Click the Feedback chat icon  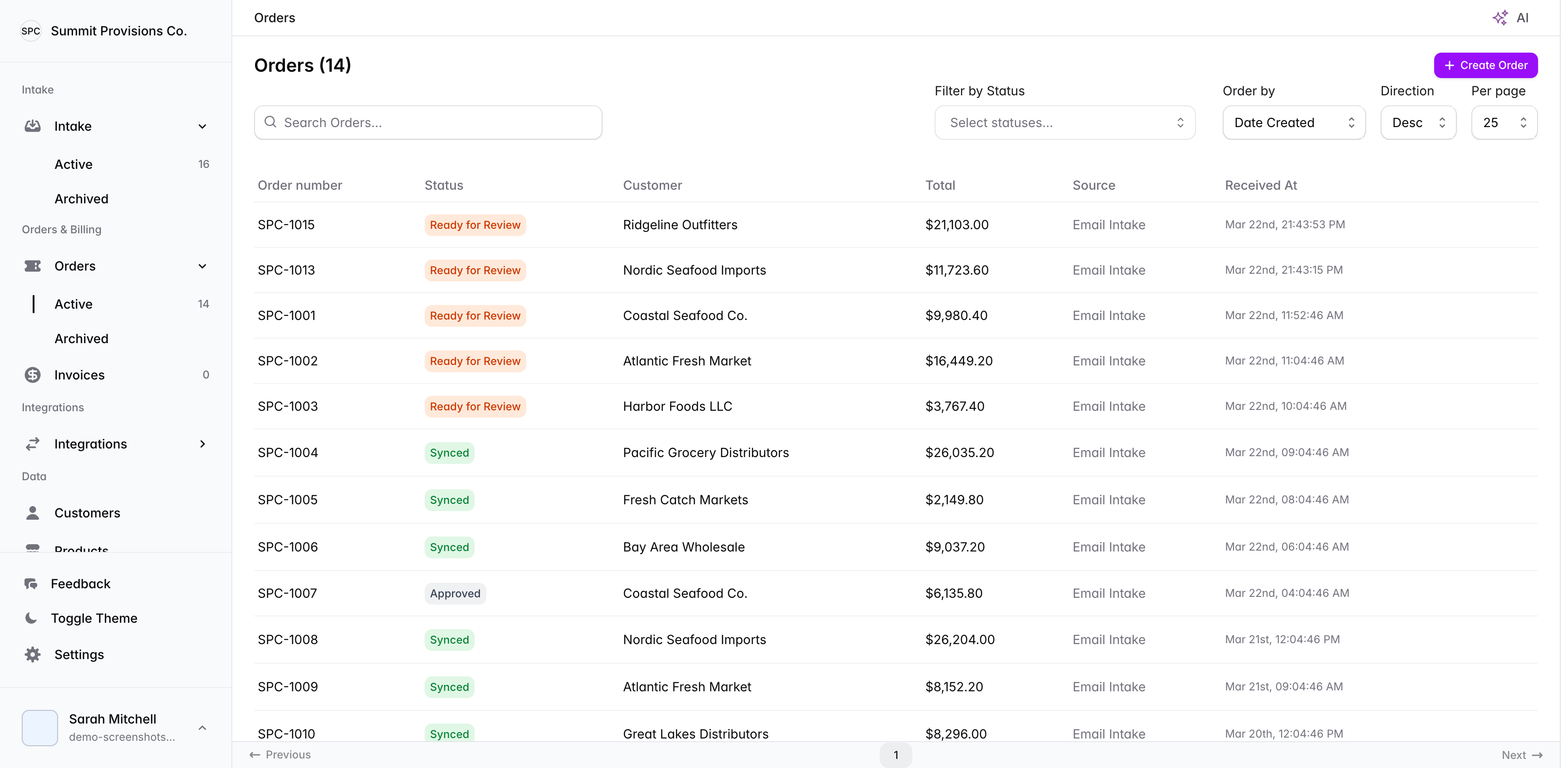30,584
